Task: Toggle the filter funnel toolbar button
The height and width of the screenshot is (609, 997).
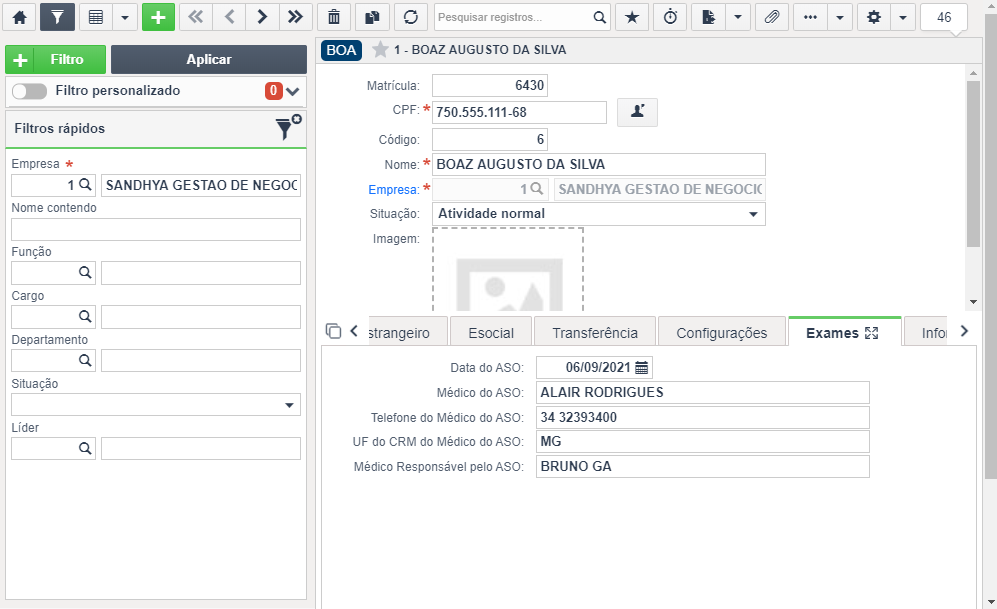Action: tap(57, 17)
